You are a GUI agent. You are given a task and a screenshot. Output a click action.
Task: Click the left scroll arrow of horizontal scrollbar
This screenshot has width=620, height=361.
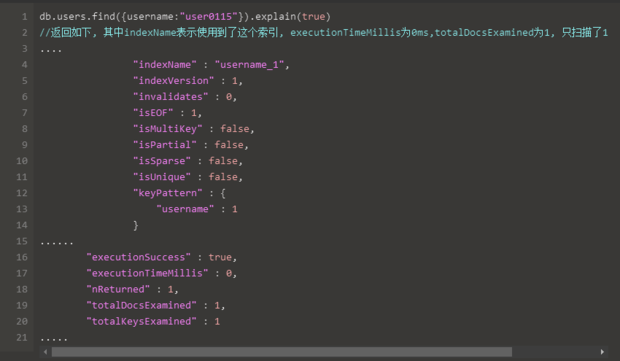click(45, 352)
